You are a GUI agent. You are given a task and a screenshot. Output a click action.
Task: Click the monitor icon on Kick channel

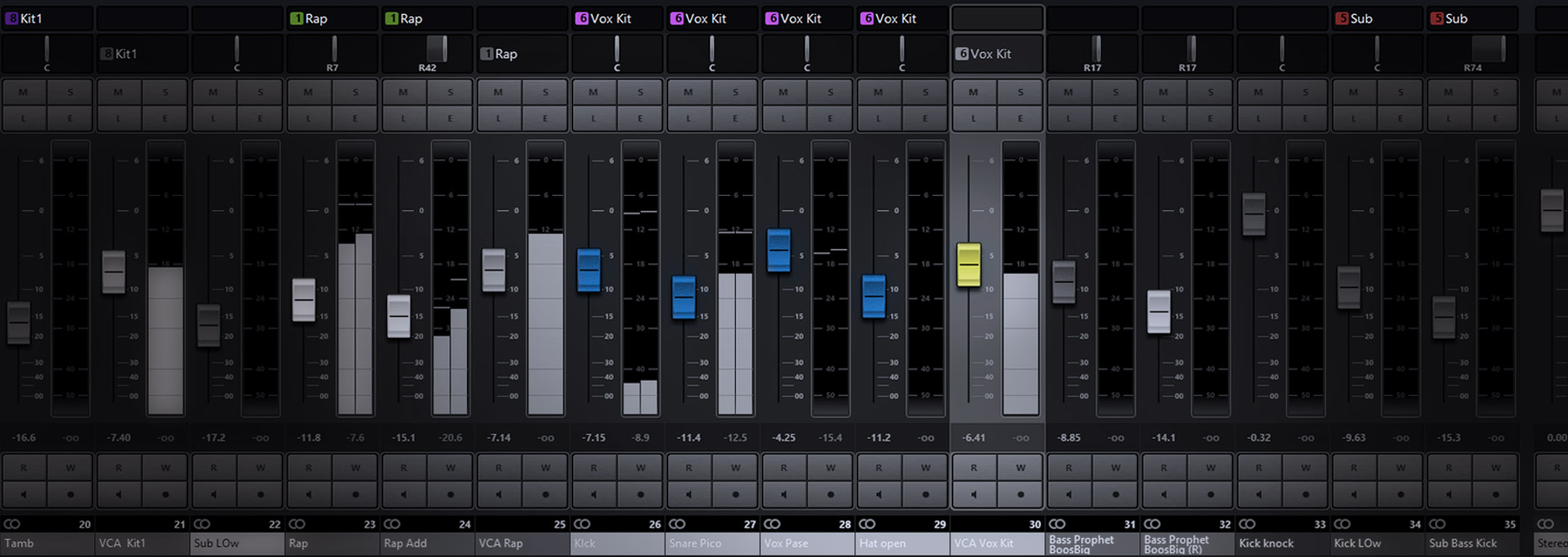coord(594,494)
